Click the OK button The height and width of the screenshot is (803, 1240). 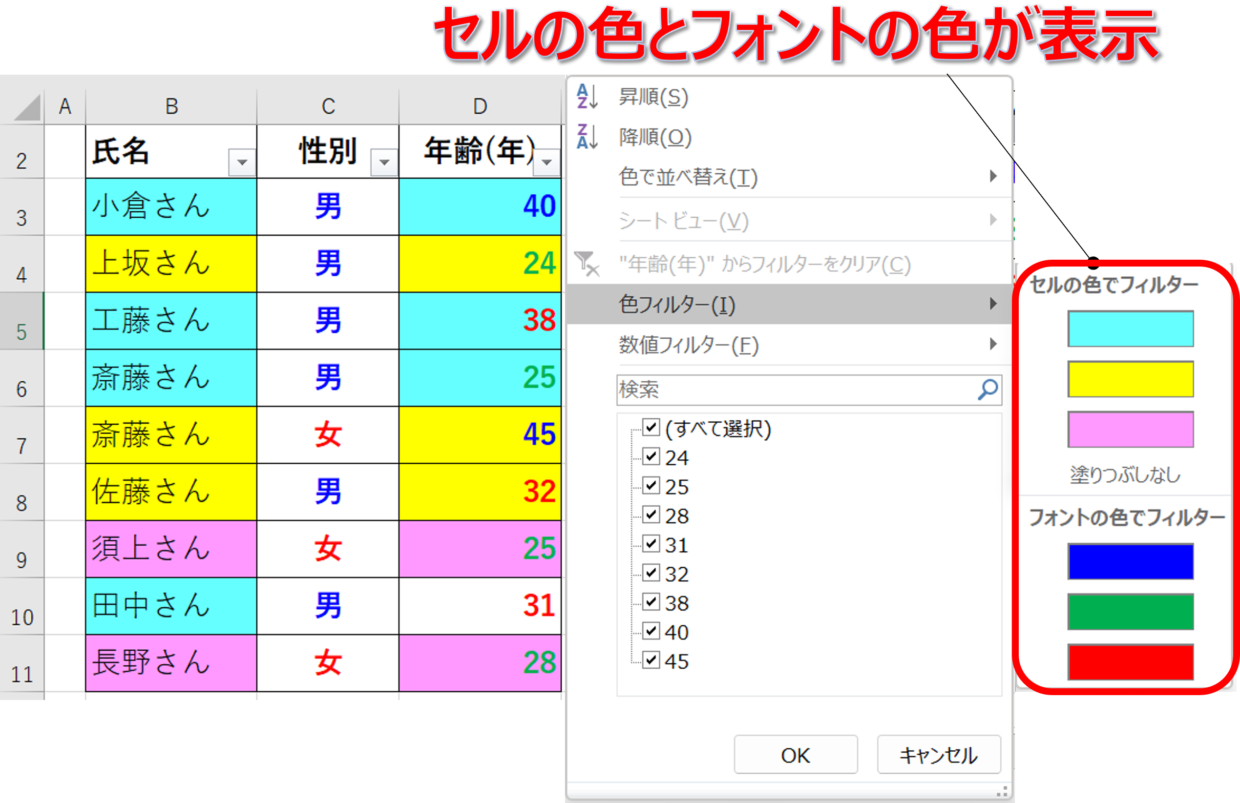tap(796, 755)
